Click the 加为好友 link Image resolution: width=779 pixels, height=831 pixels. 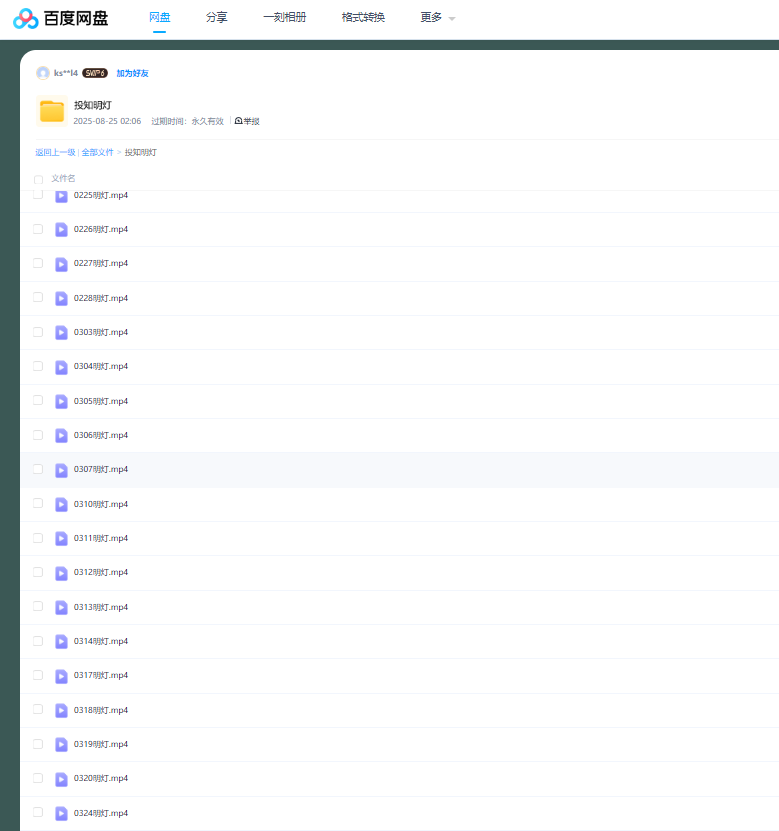click(x=132, y=73)
